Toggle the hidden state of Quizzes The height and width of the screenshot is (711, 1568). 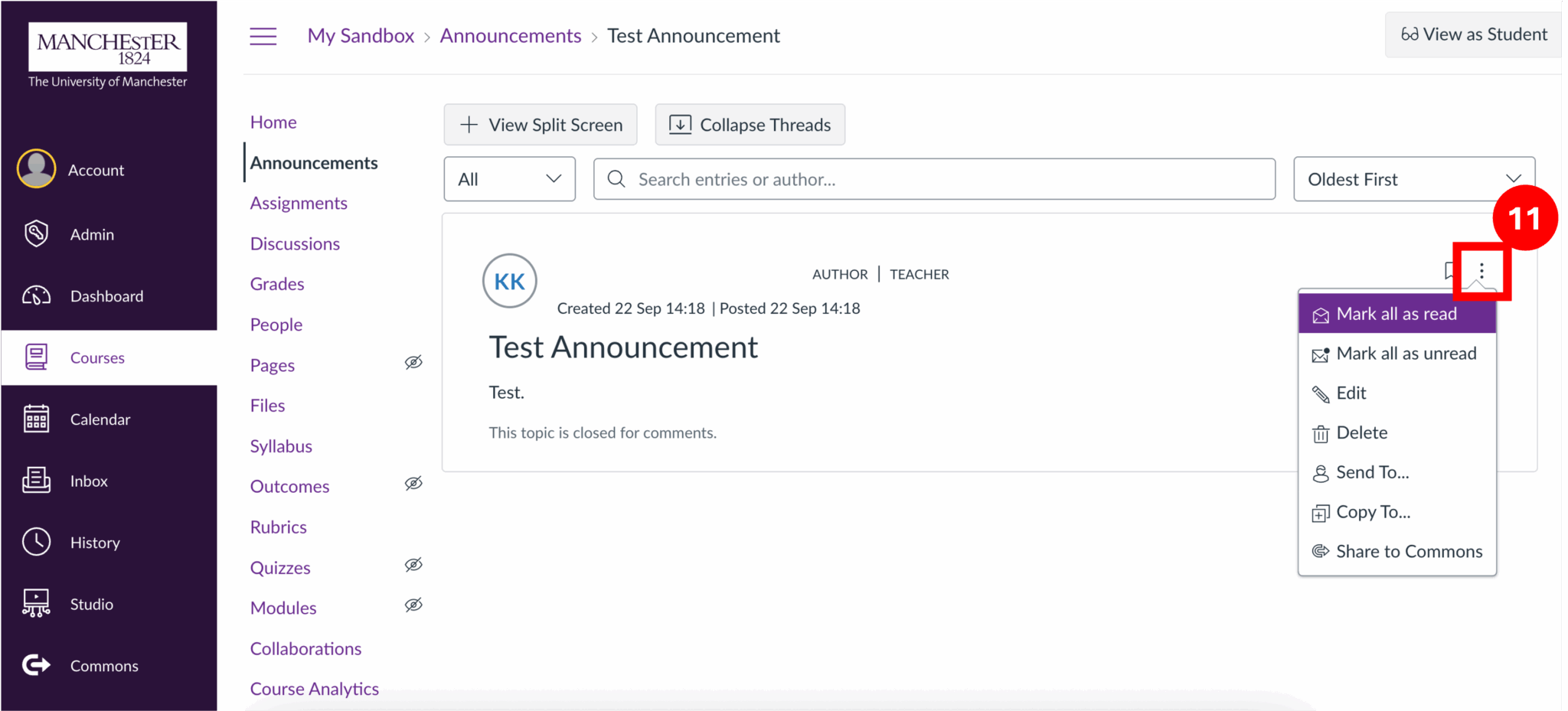point(413,565)
